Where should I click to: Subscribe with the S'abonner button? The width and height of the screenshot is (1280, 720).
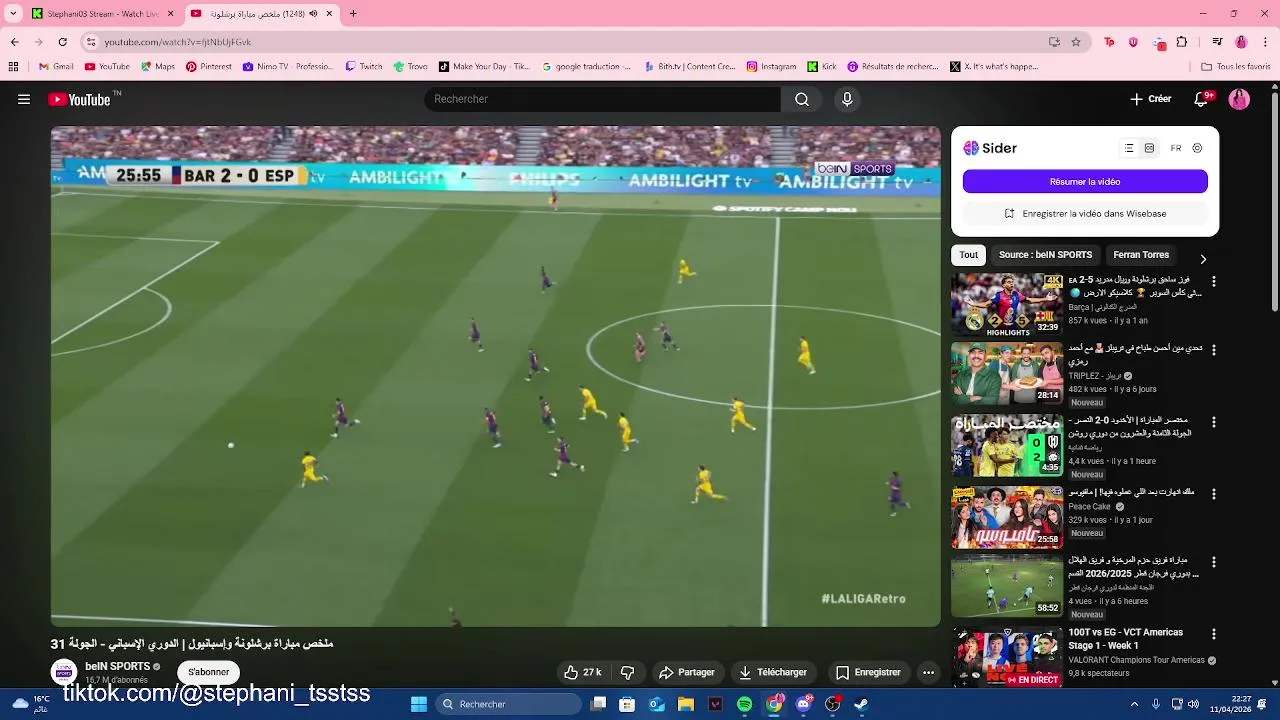coord(208,672)
